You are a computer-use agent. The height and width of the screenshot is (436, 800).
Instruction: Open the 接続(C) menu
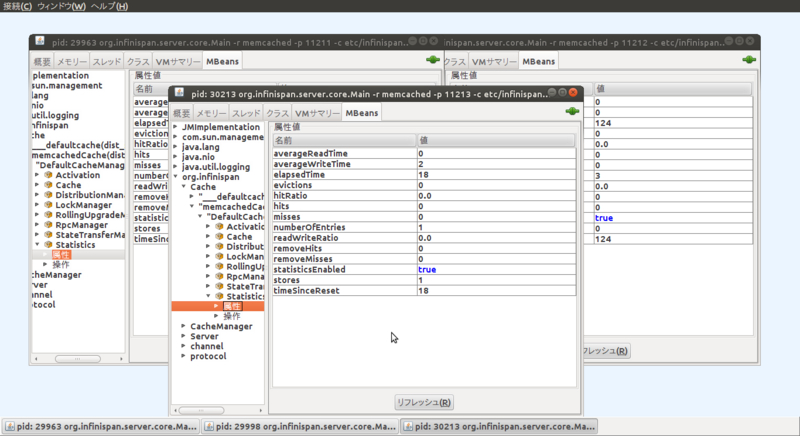tap(17, 6)
